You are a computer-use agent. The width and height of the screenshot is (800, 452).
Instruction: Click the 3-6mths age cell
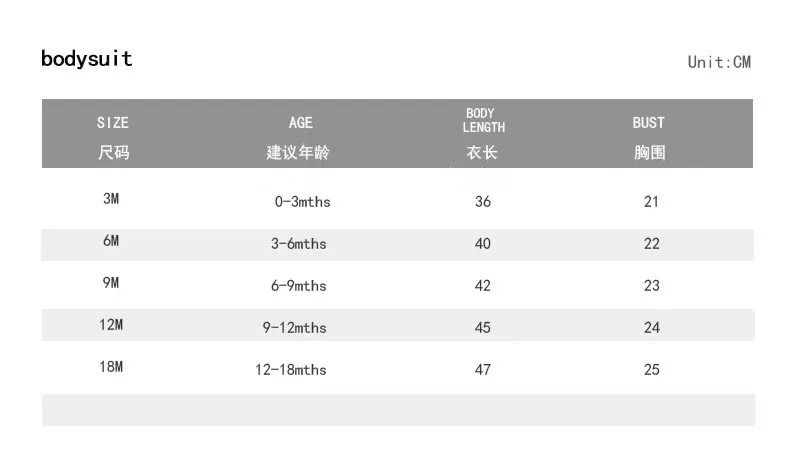[x=298, y=244]
